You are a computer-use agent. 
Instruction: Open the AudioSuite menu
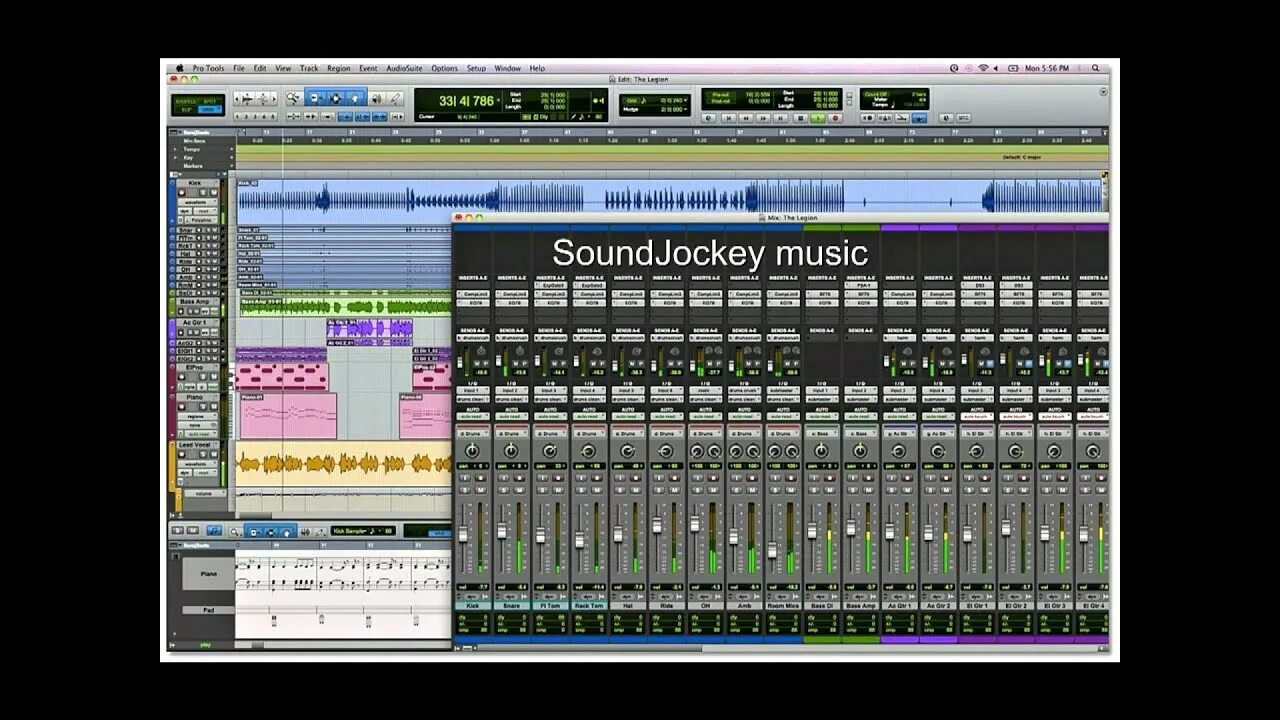[405, 68]
